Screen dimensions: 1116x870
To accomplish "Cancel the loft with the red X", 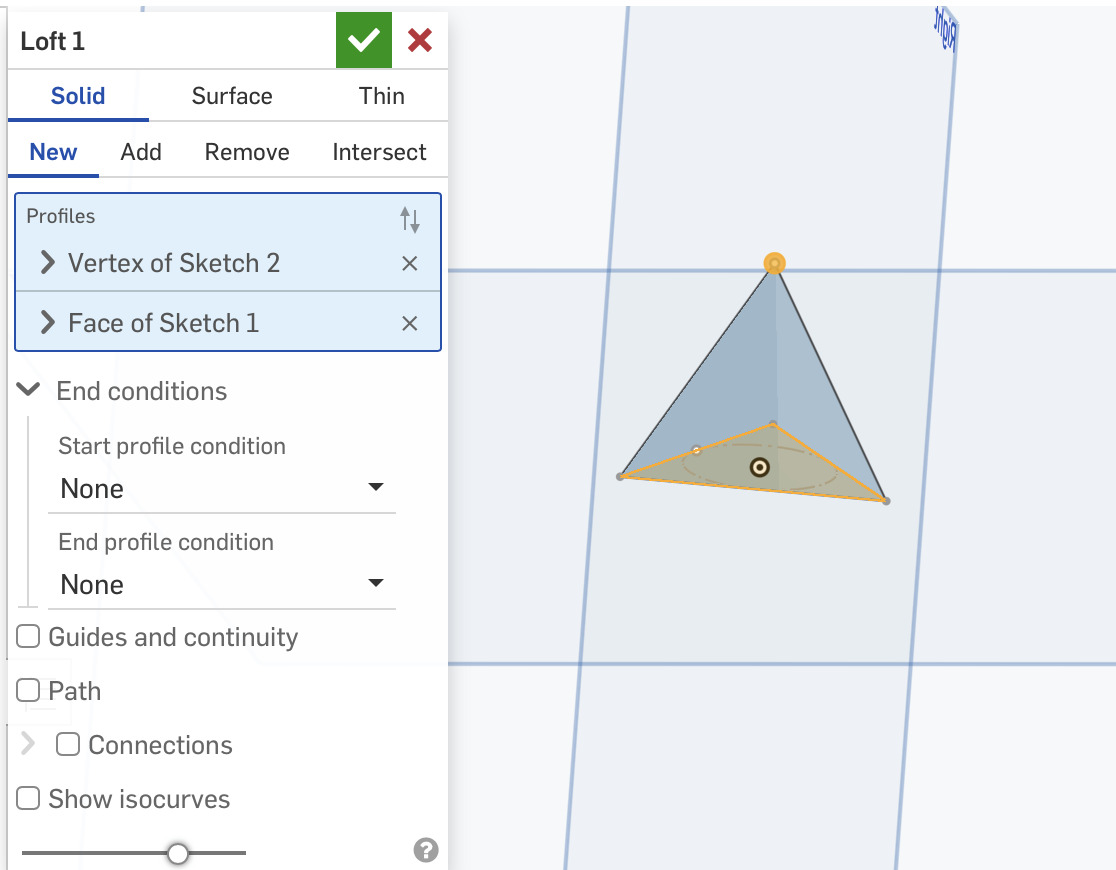I will coord(420,40).
